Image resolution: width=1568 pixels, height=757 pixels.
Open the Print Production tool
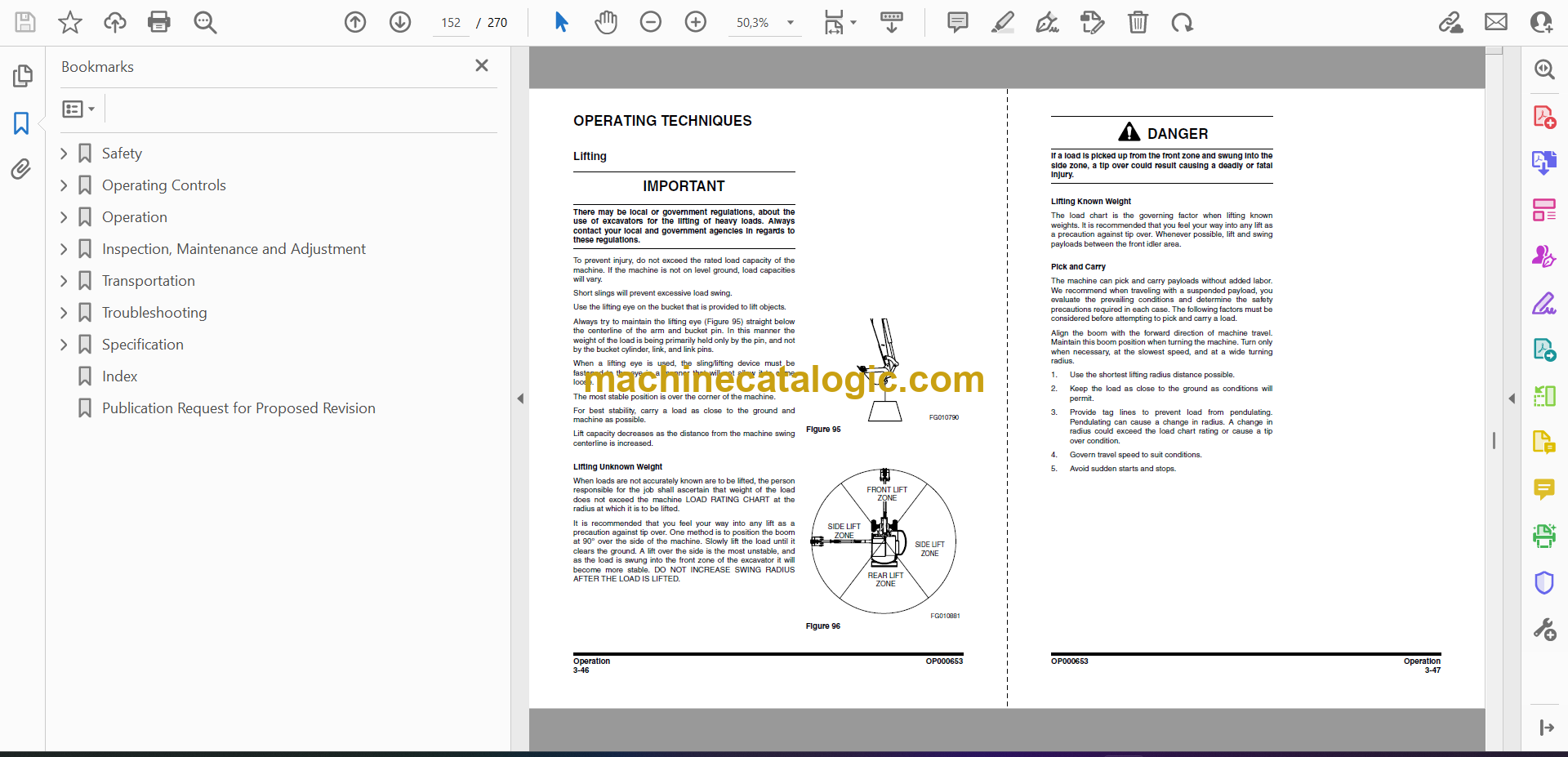1544,536
